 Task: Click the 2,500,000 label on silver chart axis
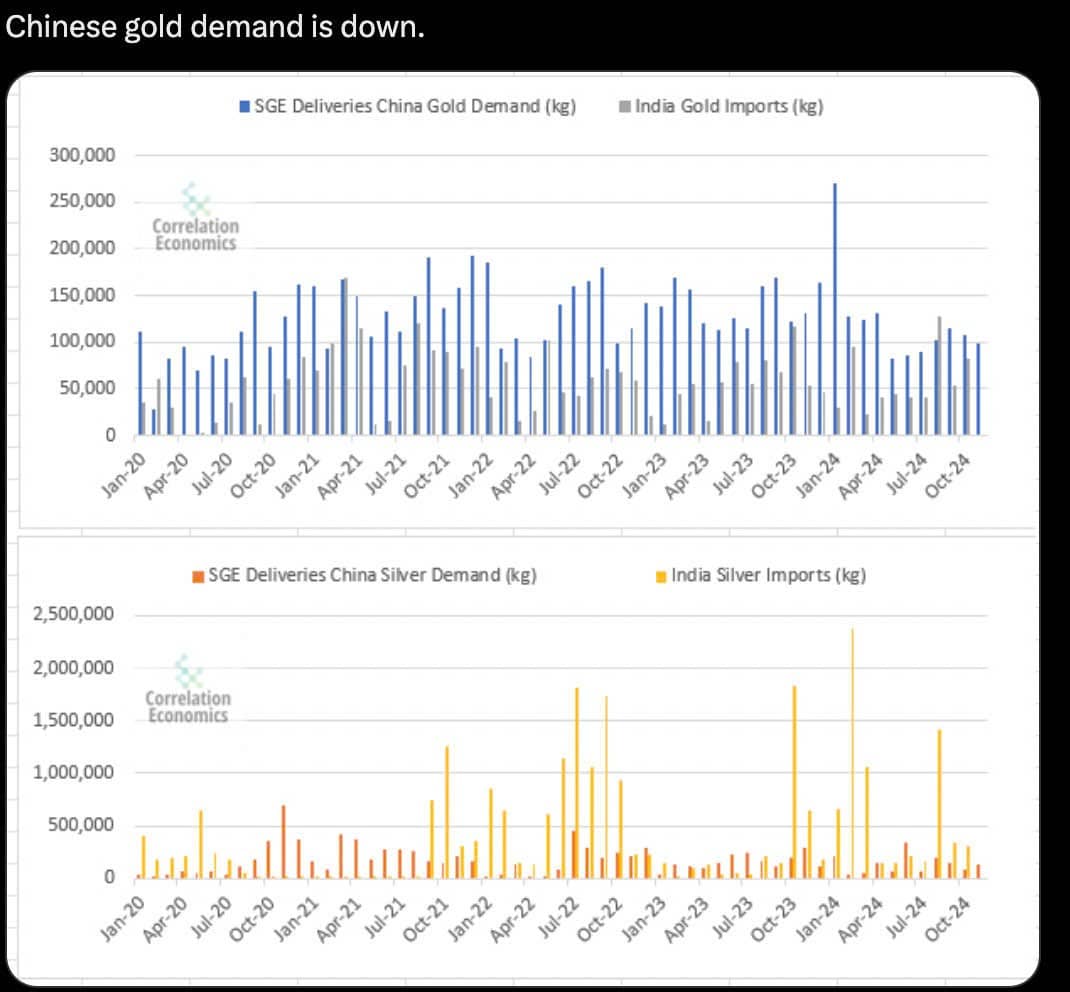pos(75,615)
